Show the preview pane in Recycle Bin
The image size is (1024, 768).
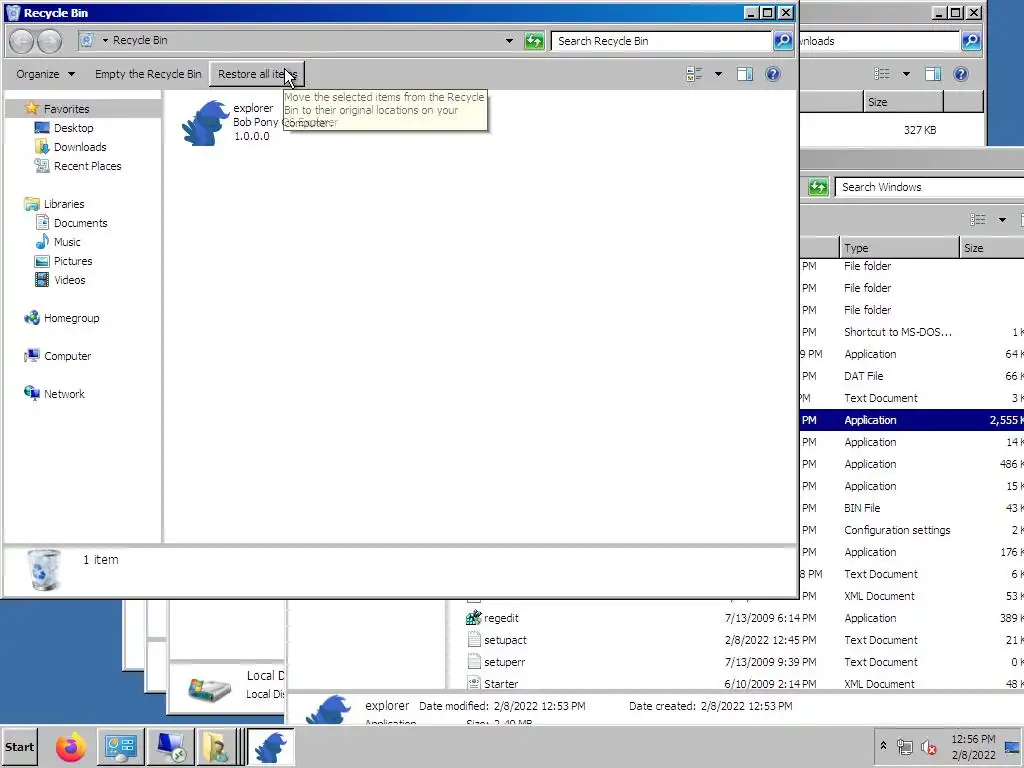coord(744,74)
